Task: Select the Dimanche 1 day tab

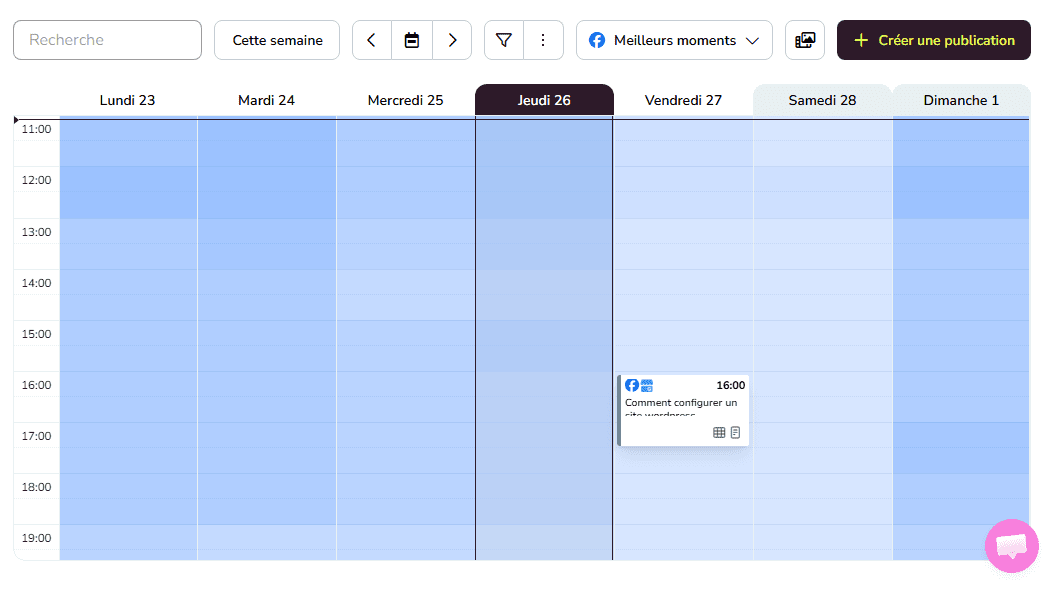Action: [961, 100]
